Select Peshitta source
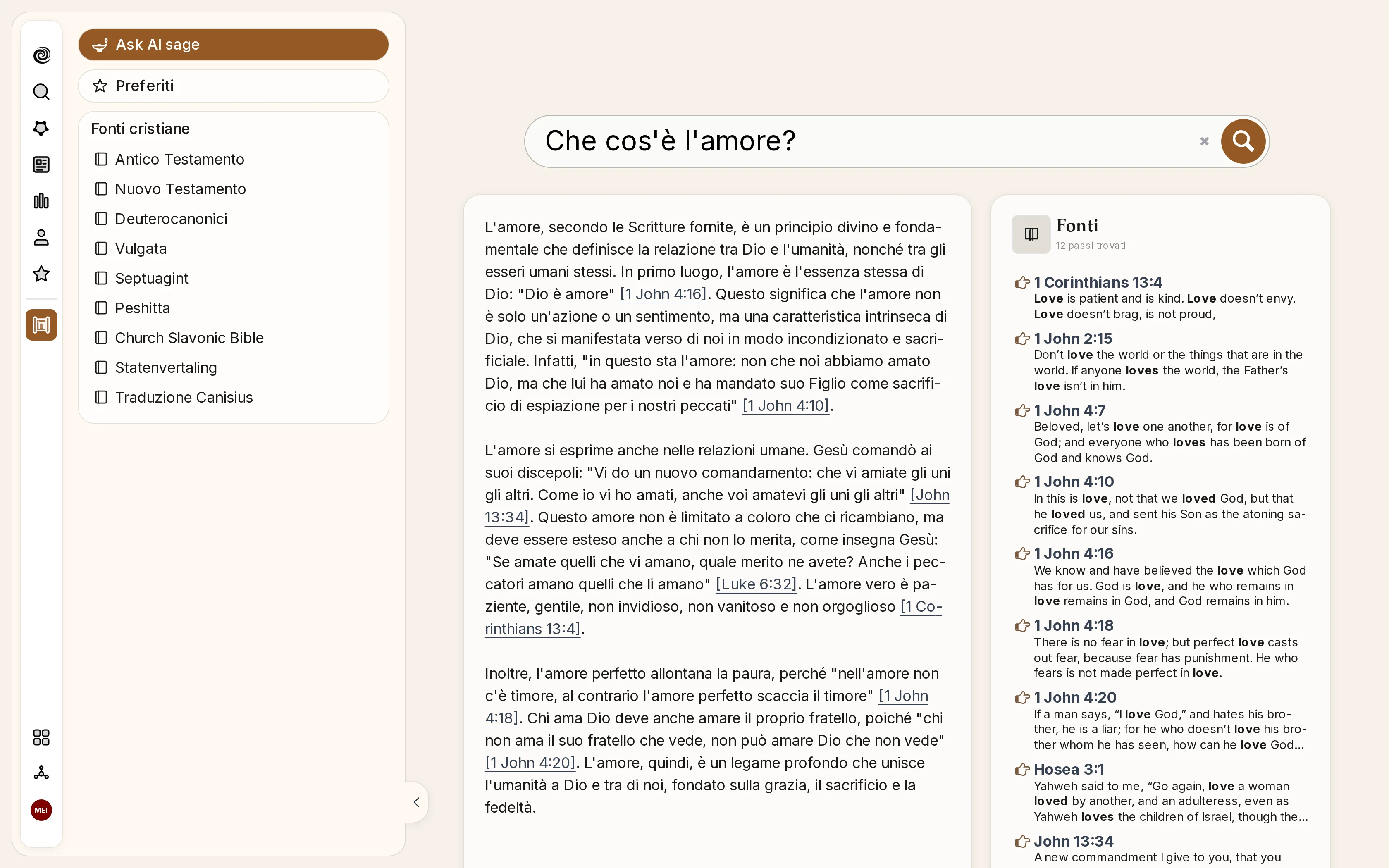Viewport: 1389px width, 868px height. pos(133,308)
